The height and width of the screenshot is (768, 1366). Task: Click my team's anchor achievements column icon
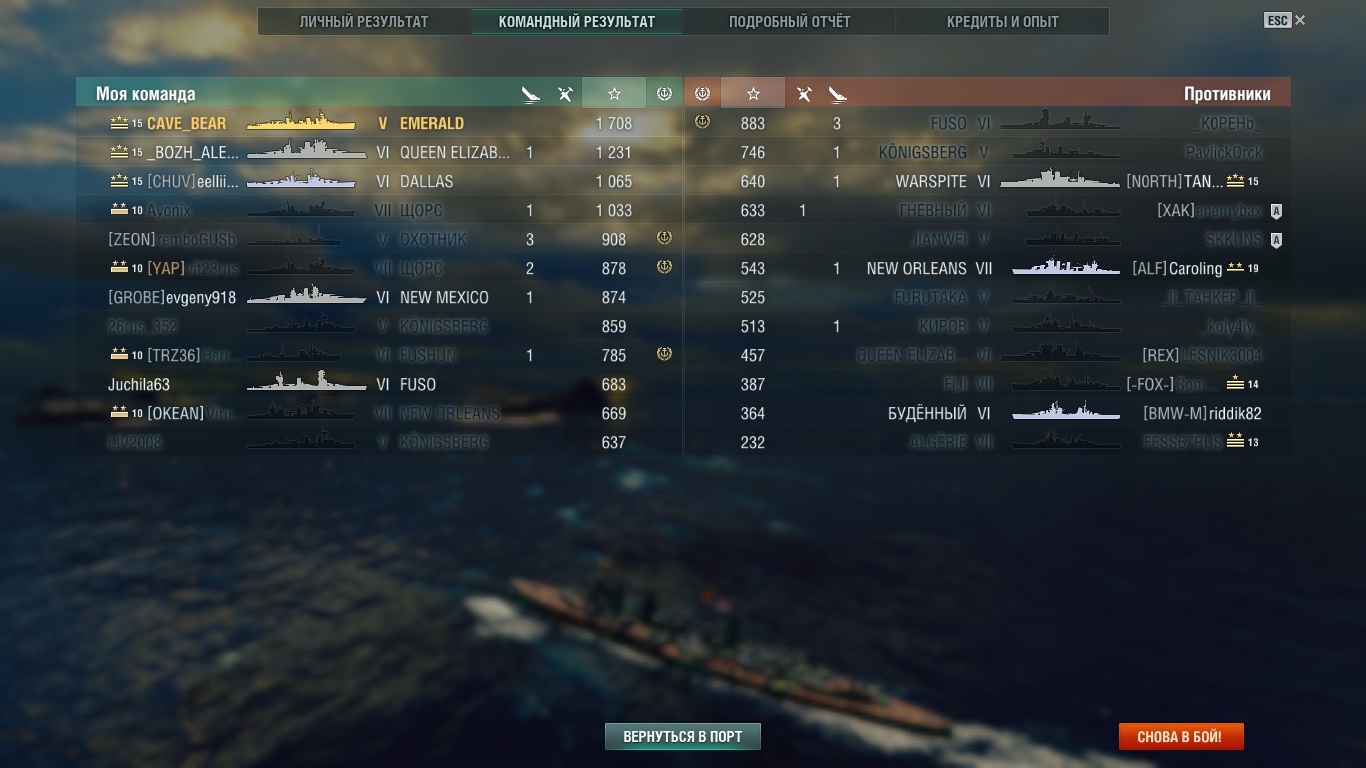[x=664, y=93]
